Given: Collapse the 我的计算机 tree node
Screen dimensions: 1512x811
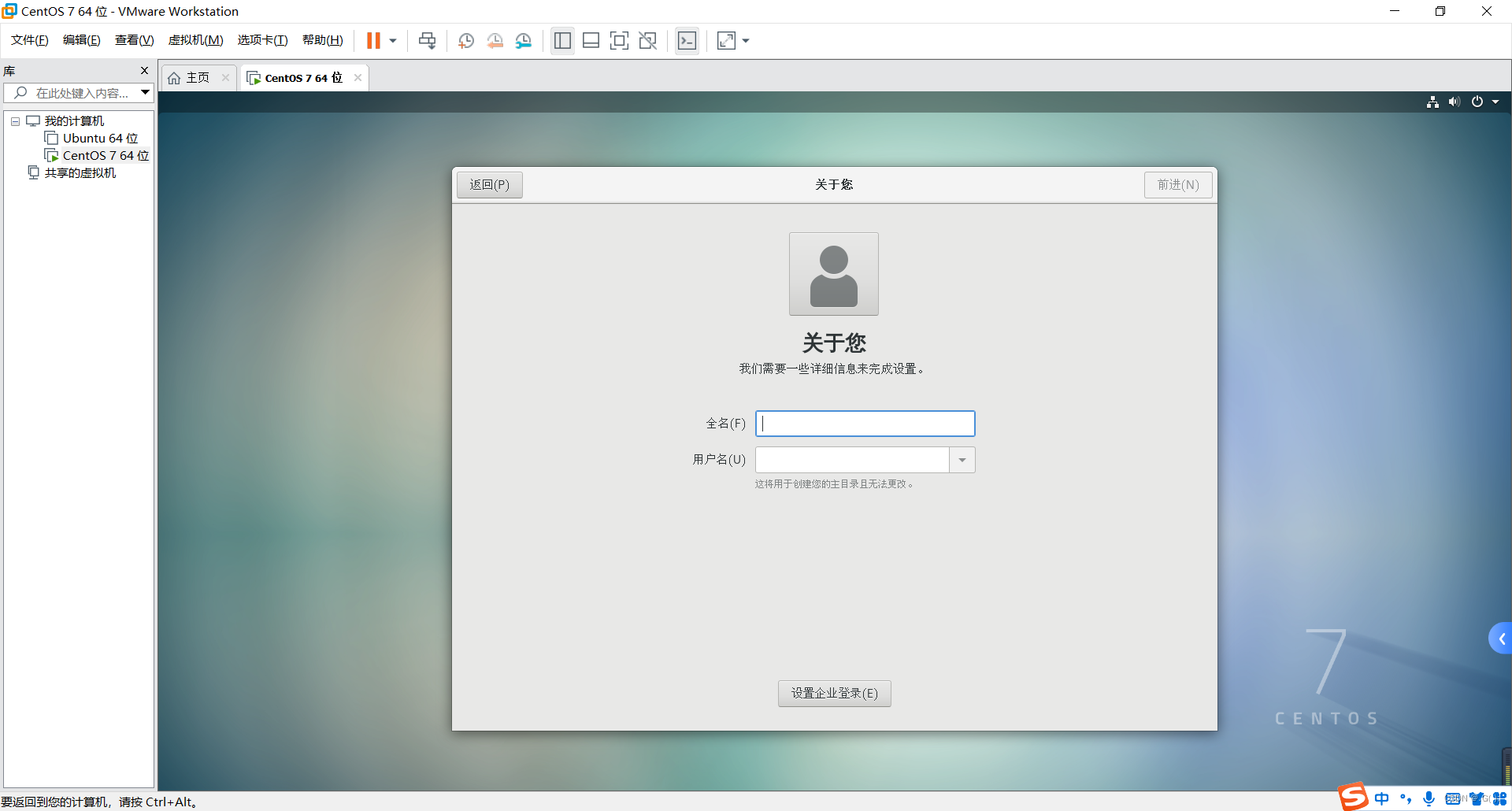Looking at the screenshot, I should coord(15,122).
